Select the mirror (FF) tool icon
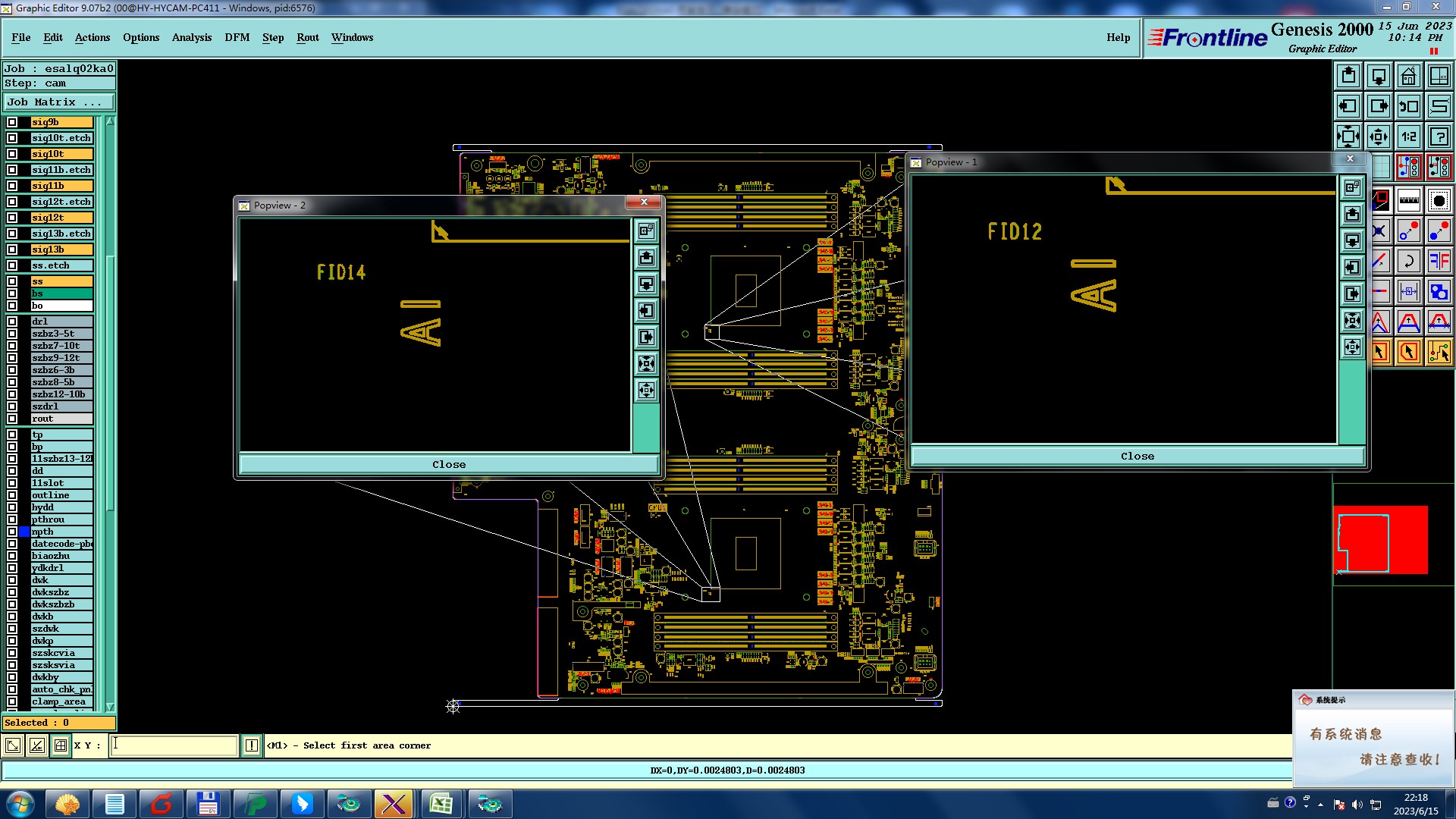This screenshot has height=819, width=1456. [x=1439, y=262]
